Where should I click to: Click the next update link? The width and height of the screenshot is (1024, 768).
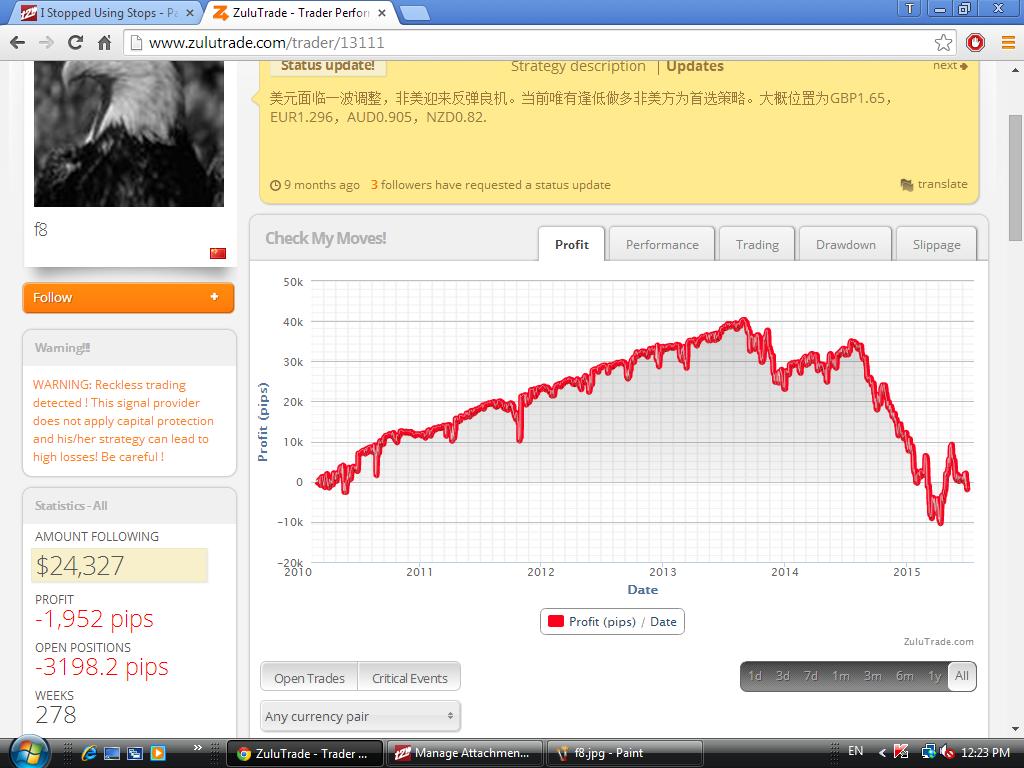[950, 65]
